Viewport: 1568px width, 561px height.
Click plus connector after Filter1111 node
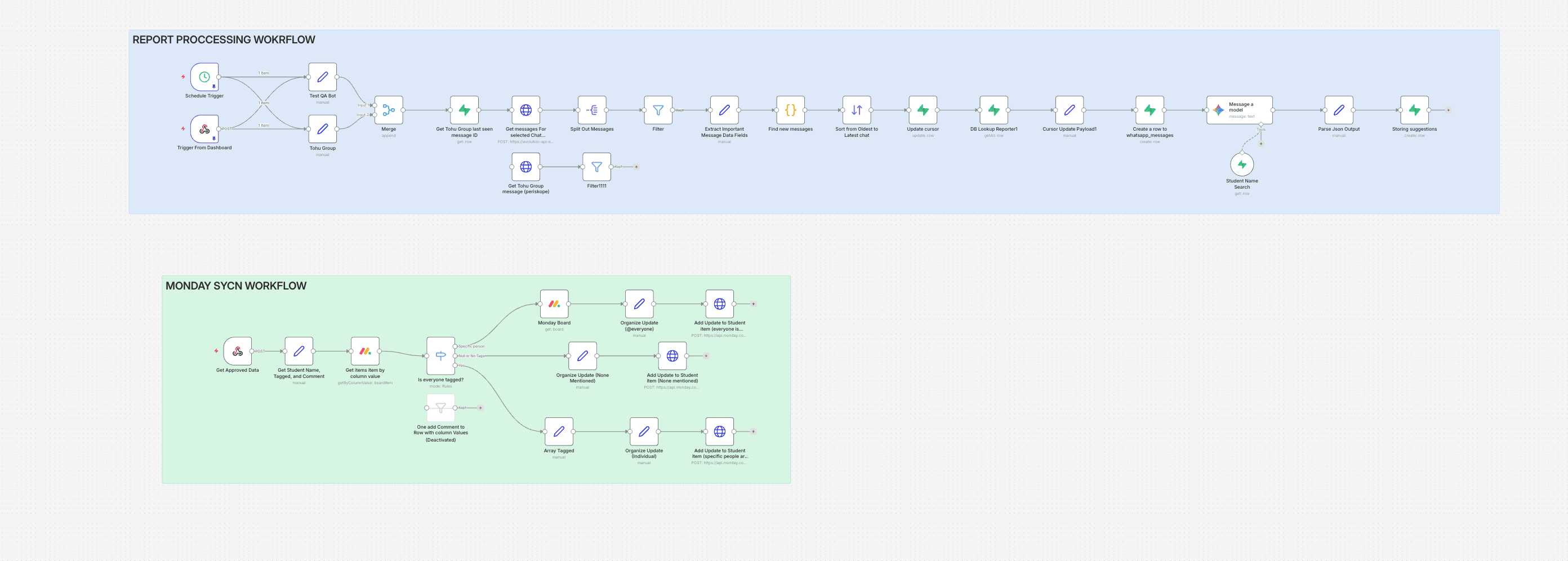point(636,167)
